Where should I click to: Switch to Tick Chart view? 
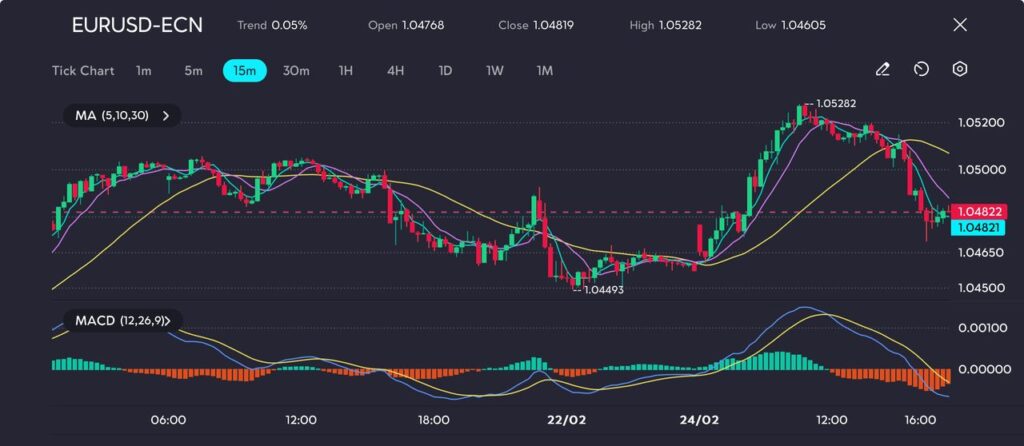[83, 71]
